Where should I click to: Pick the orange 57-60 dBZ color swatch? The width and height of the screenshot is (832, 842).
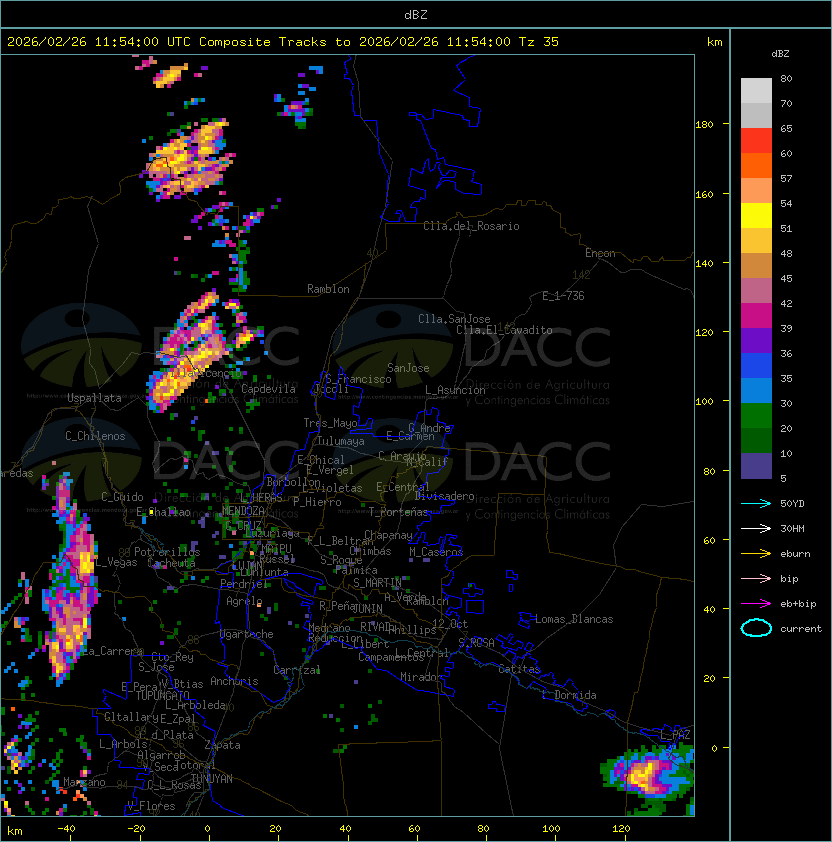756,166
